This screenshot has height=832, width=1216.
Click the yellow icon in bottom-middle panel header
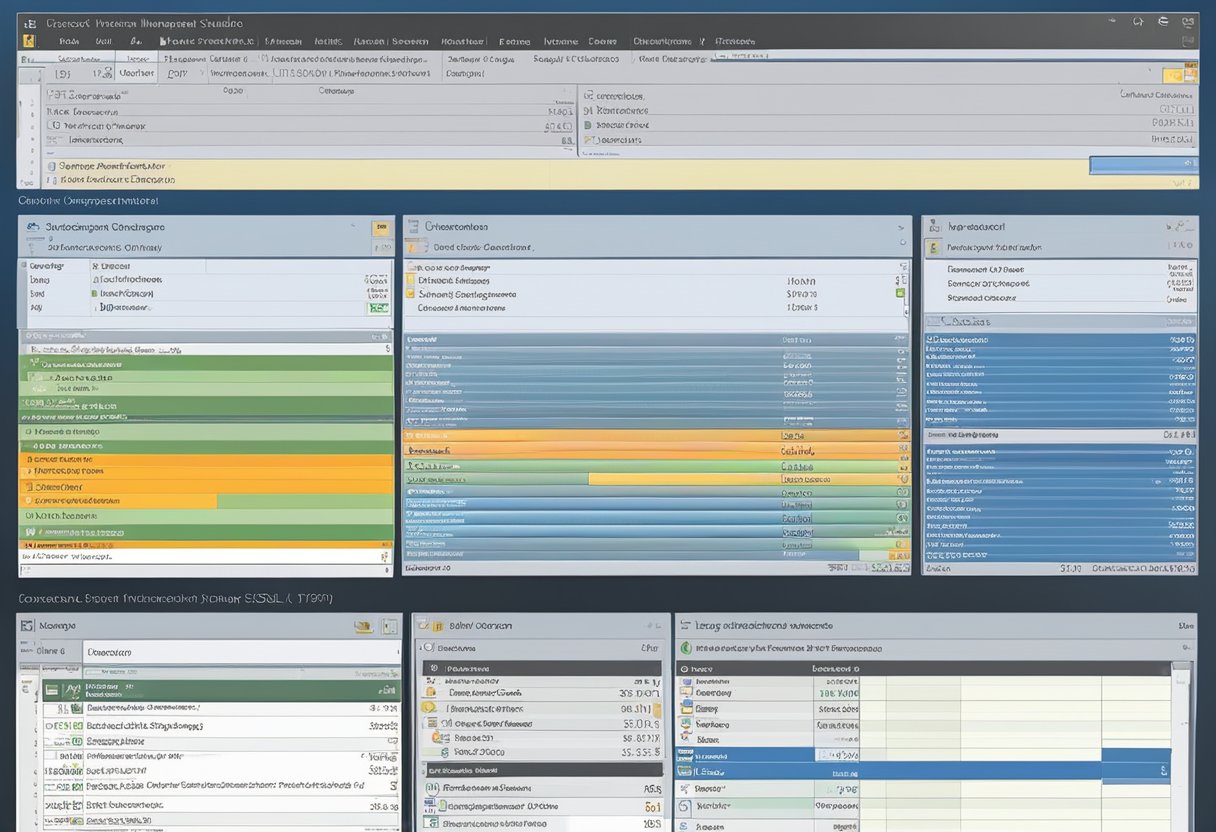click(x=436, y=626)
